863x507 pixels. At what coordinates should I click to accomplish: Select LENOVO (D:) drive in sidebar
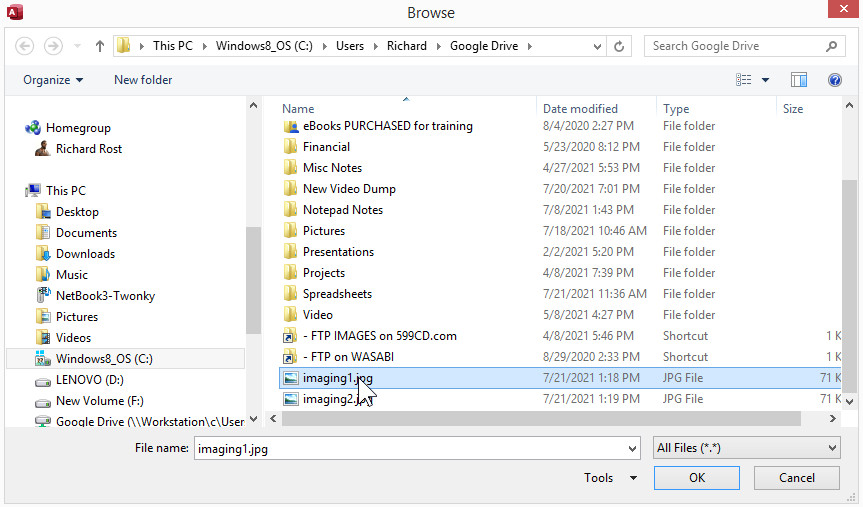89,380
